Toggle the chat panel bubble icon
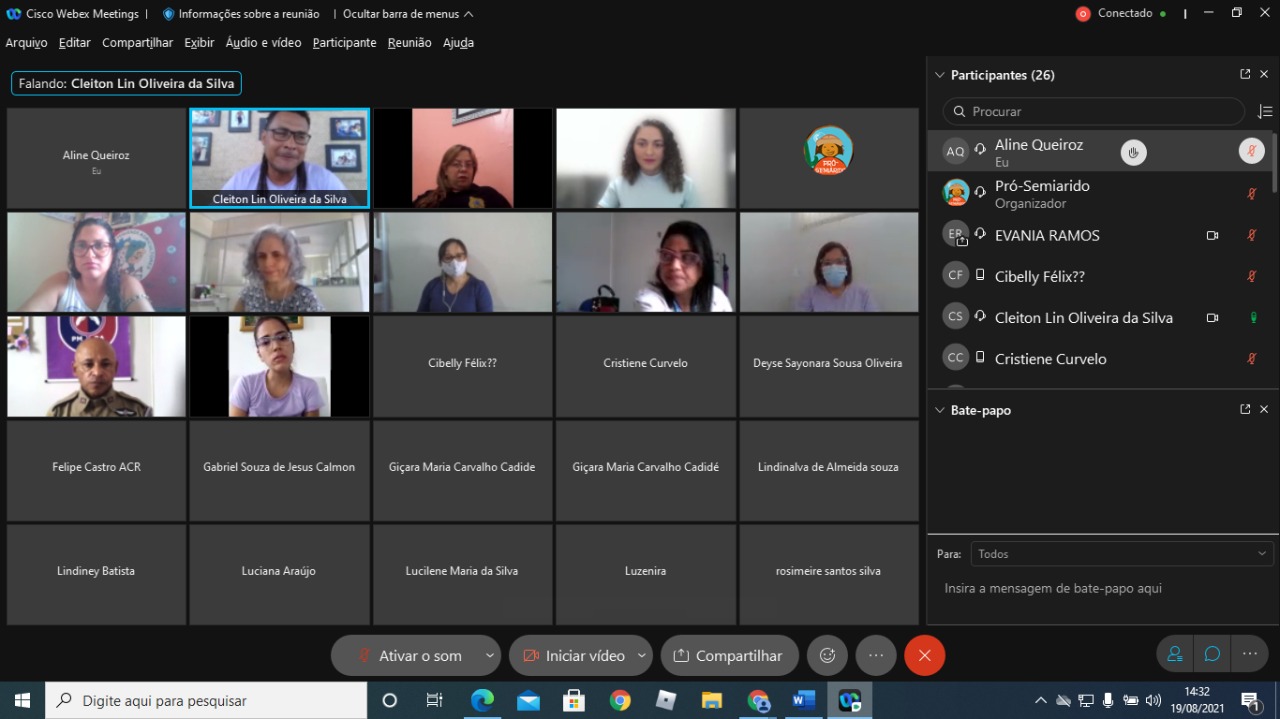Screen dimensions: 1280x719 coord(1212,654)
